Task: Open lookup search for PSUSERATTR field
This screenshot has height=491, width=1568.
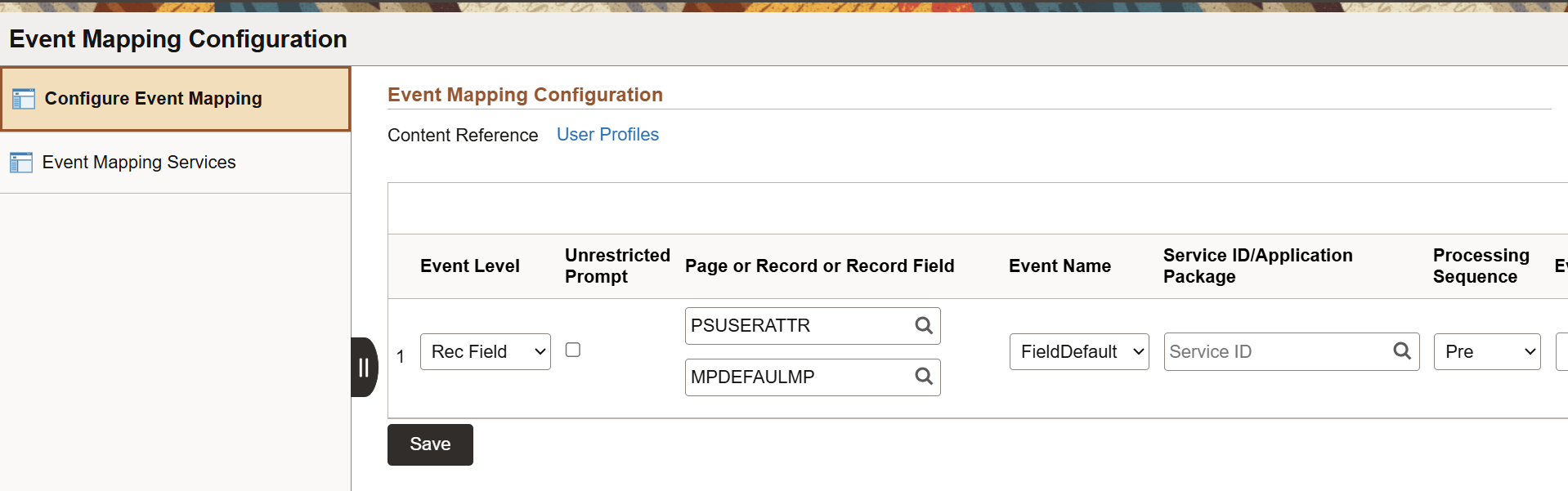Action: (924, 326)
